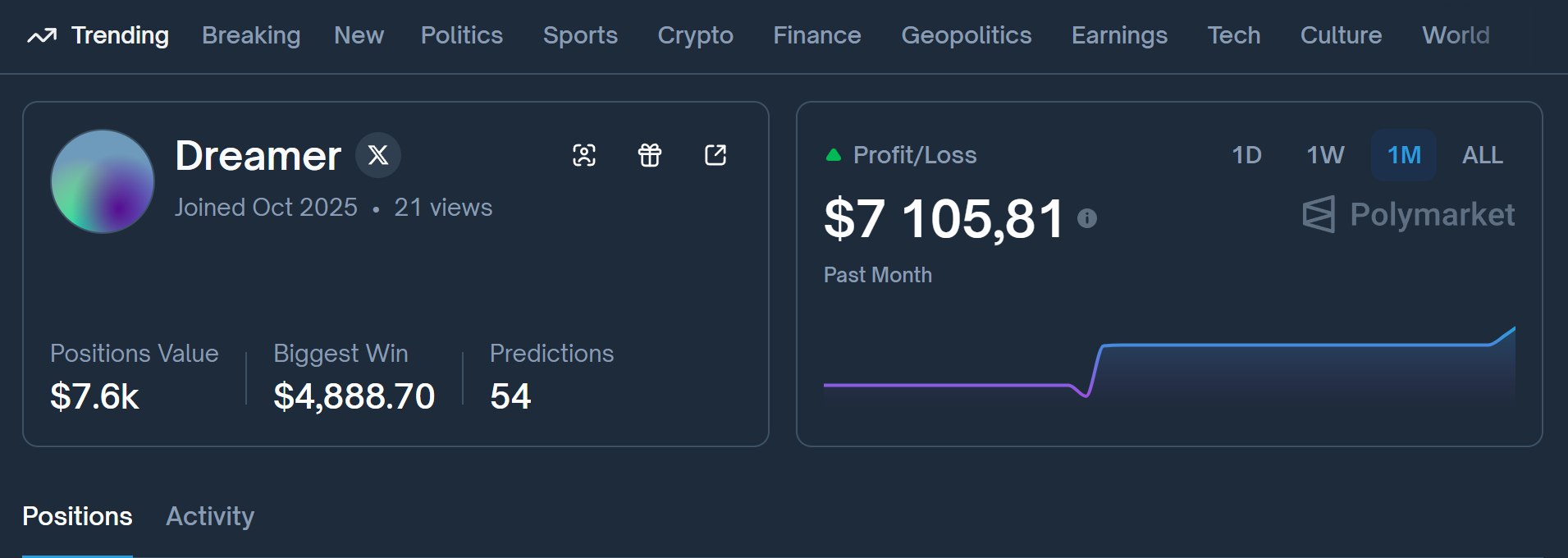Click the gift icon next to Dreamer
This screenshot has width=1568, height=558.
(x=650, y=155)
